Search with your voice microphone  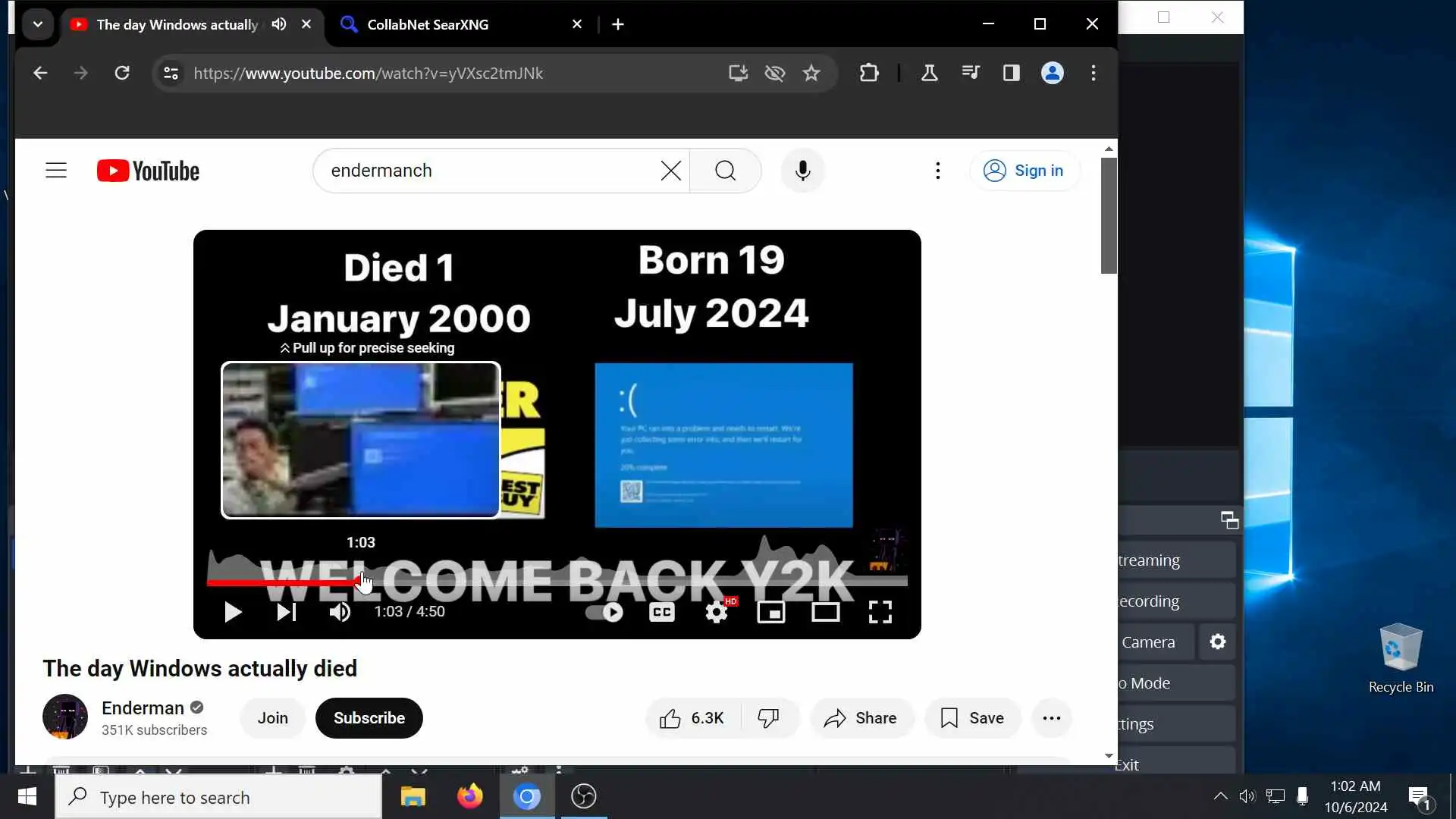click(803, 171)
